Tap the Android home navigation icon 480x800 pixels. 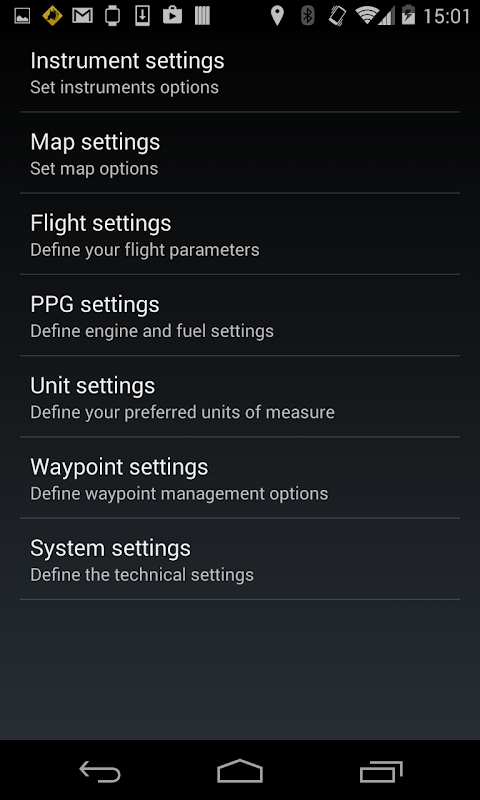(x=240, y=771)
